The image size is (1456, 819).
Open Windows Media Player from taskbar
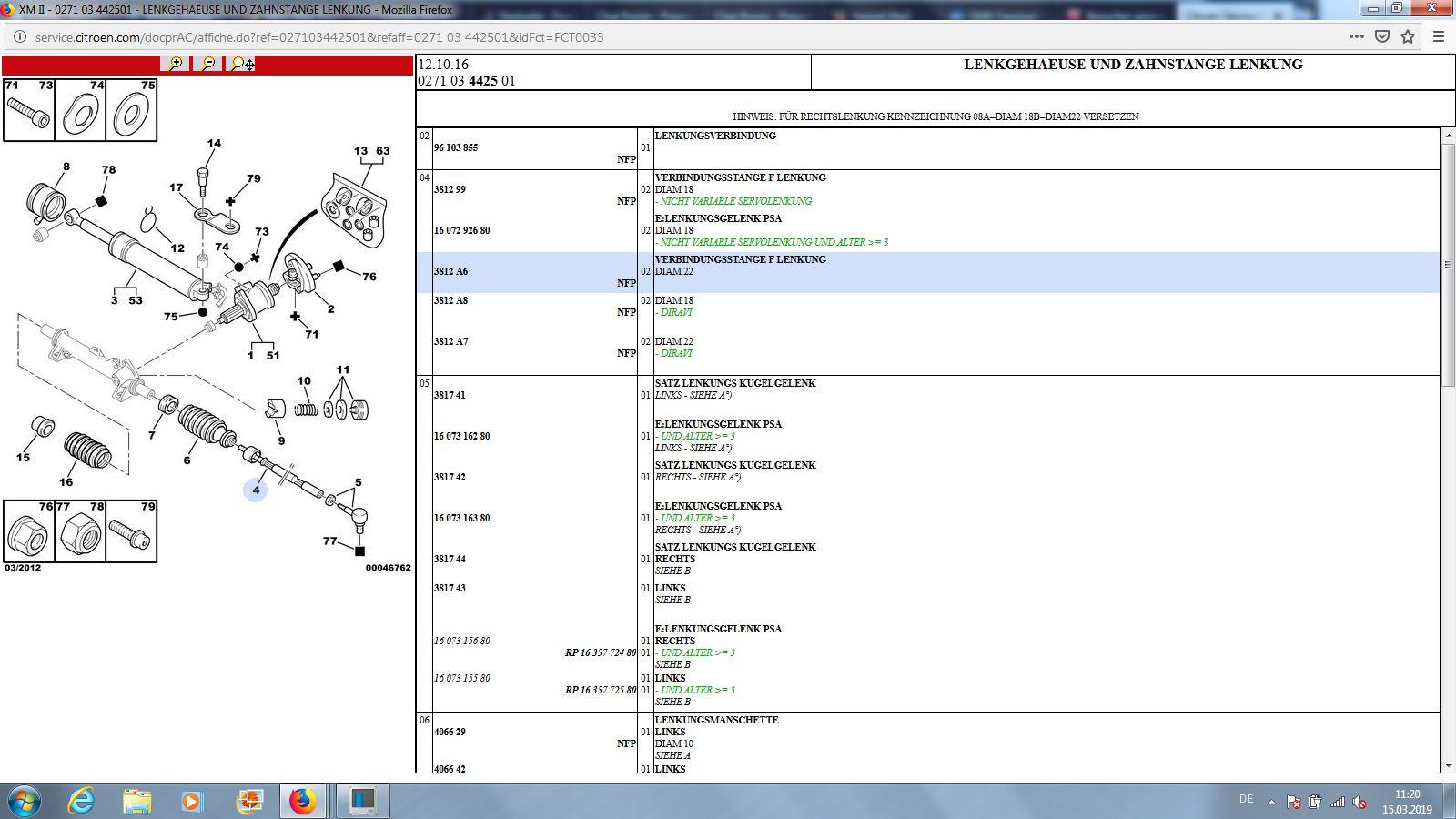click(x=191, y=801)
